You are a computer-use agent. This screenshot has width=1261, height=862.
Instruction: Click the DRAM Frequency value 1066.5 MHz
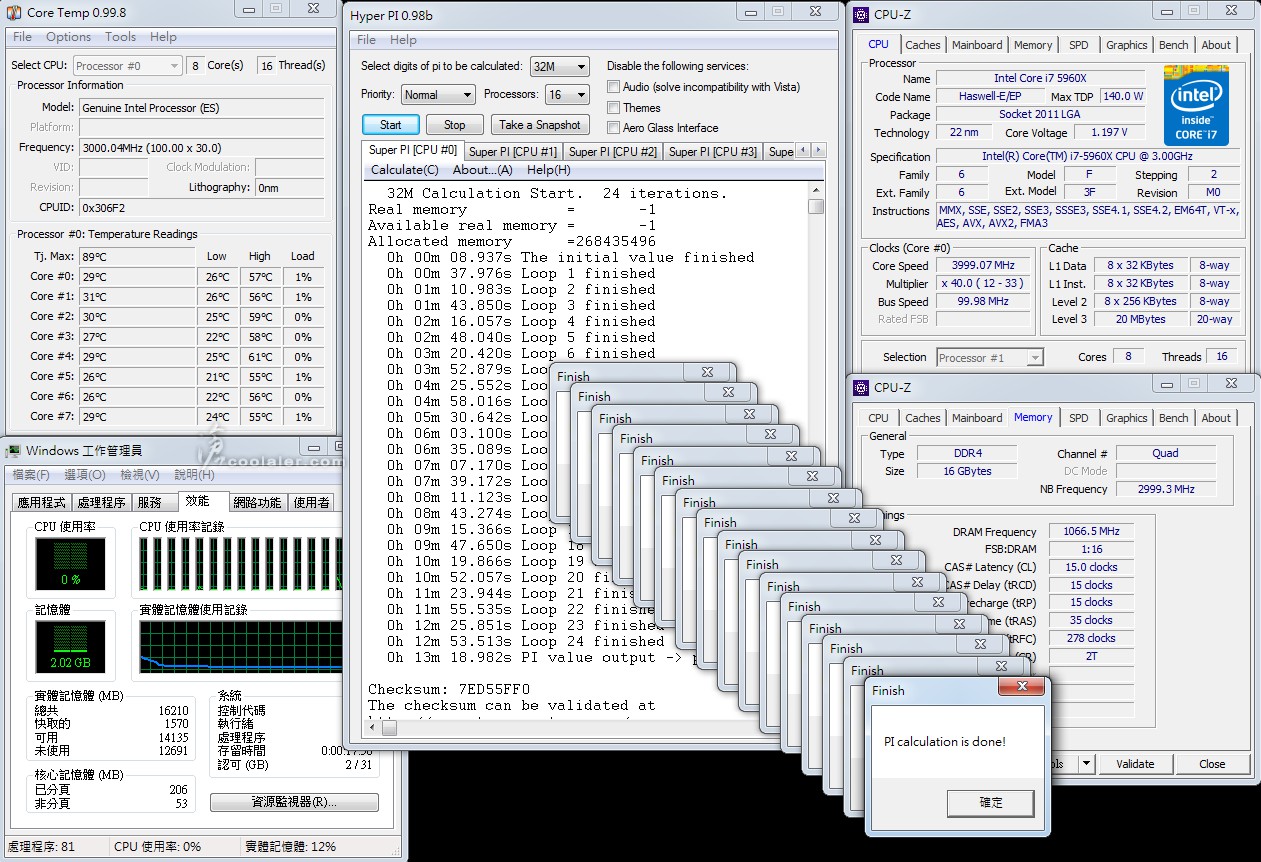point(1091,532)
